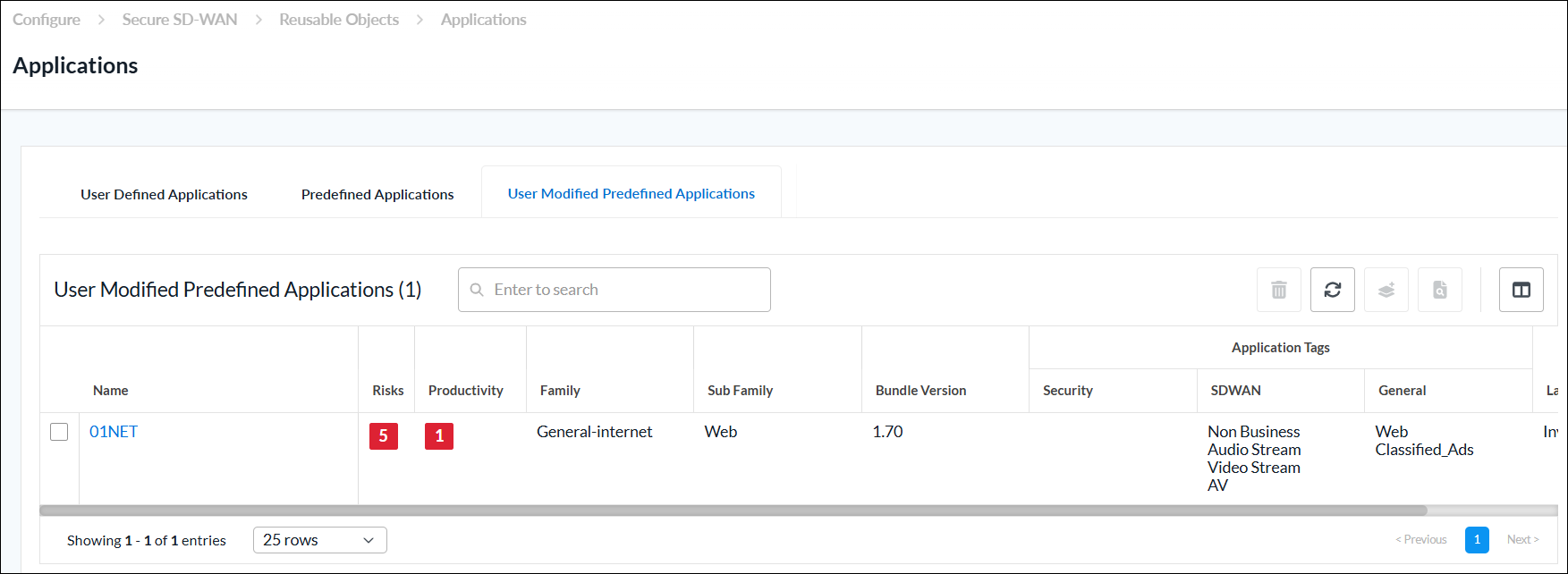Go to Configure breadcrumb
Screen dimensions: 1568x574
47,20
